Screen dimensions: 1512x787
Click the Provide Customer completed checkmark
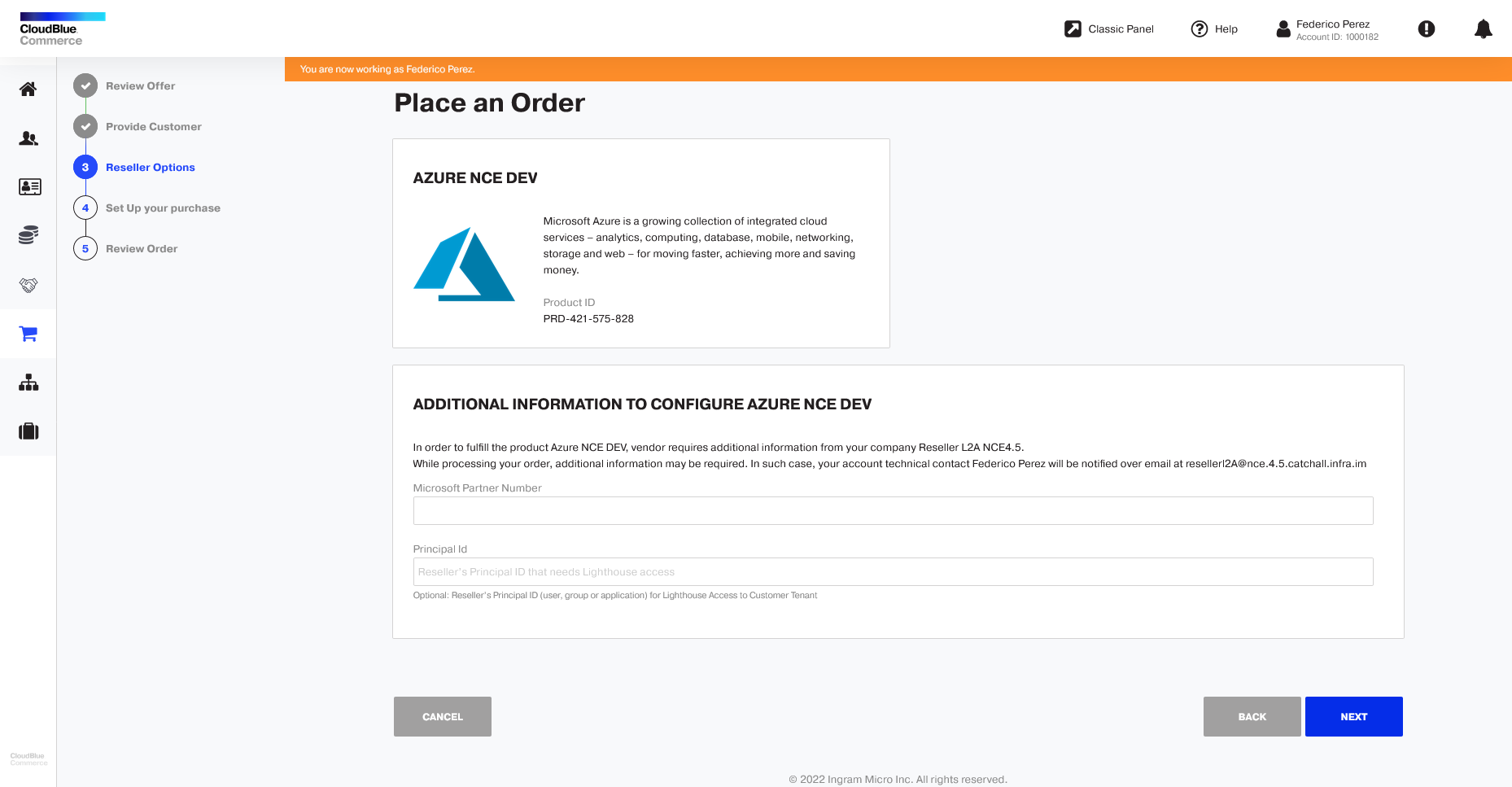tap(85, 126)
